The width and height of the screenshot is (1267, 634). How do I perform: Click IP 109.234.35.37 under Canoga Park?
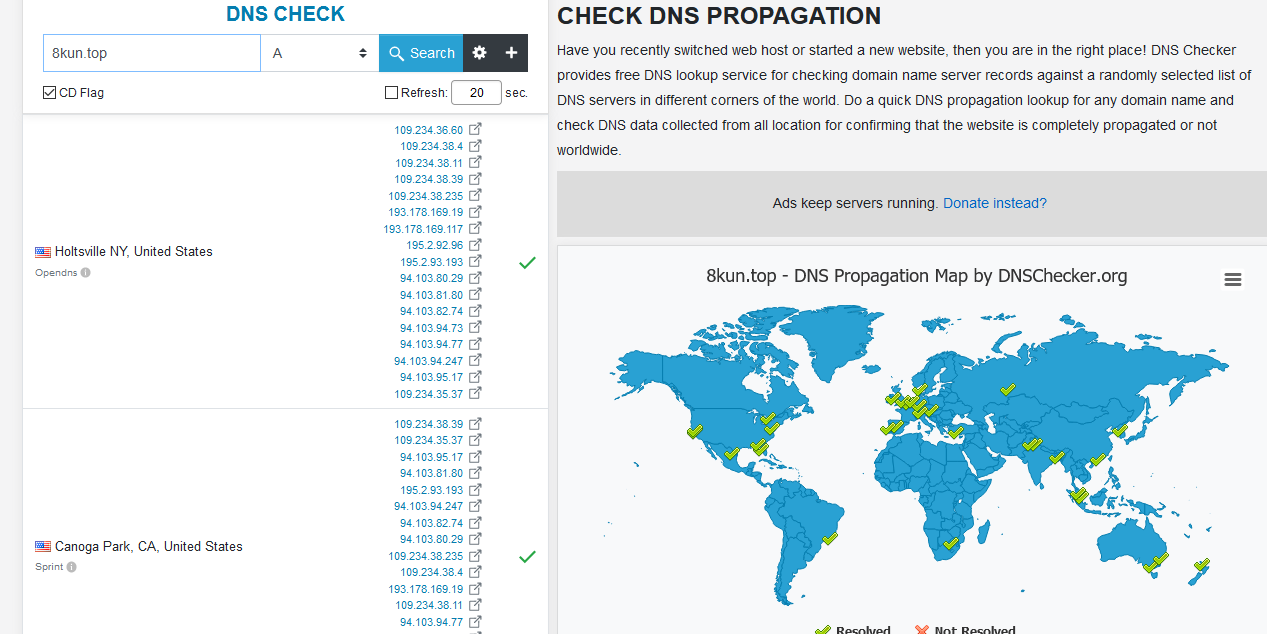pyautogui.click(x=429, y=440)
